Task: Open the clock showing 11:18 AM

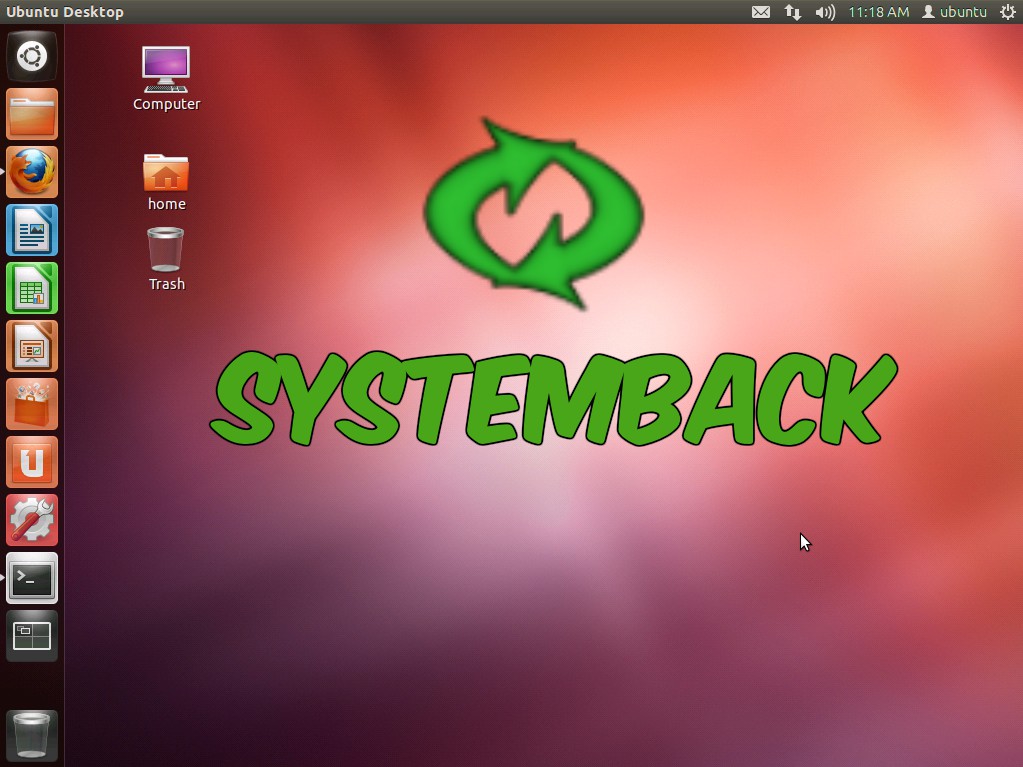Action: 878,12
